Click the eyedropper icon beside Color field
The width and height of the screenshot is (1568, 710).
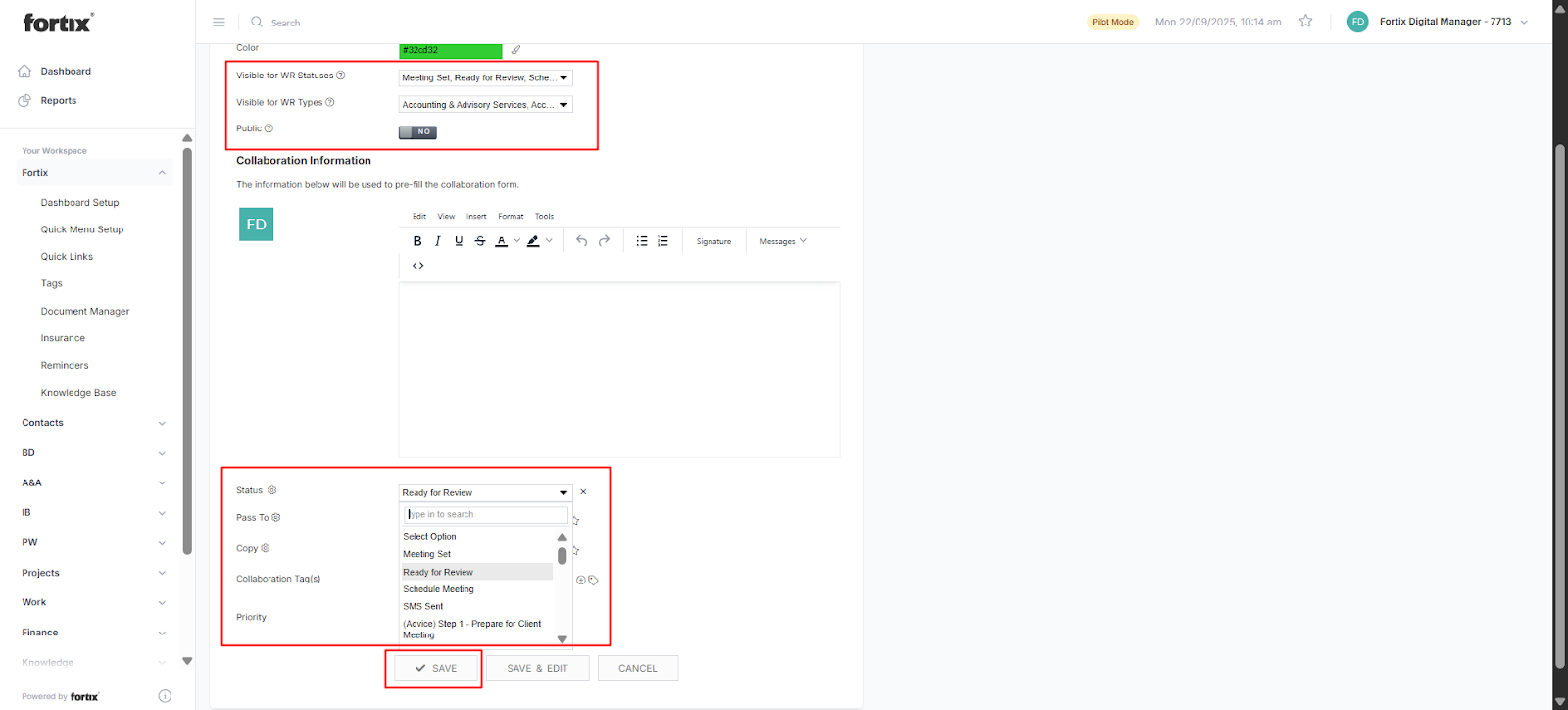[x=516, y=50]
